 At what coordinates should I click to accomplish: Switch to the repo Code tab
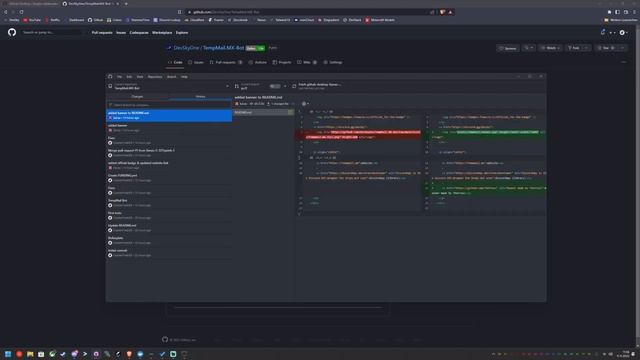tap(175, 62)
